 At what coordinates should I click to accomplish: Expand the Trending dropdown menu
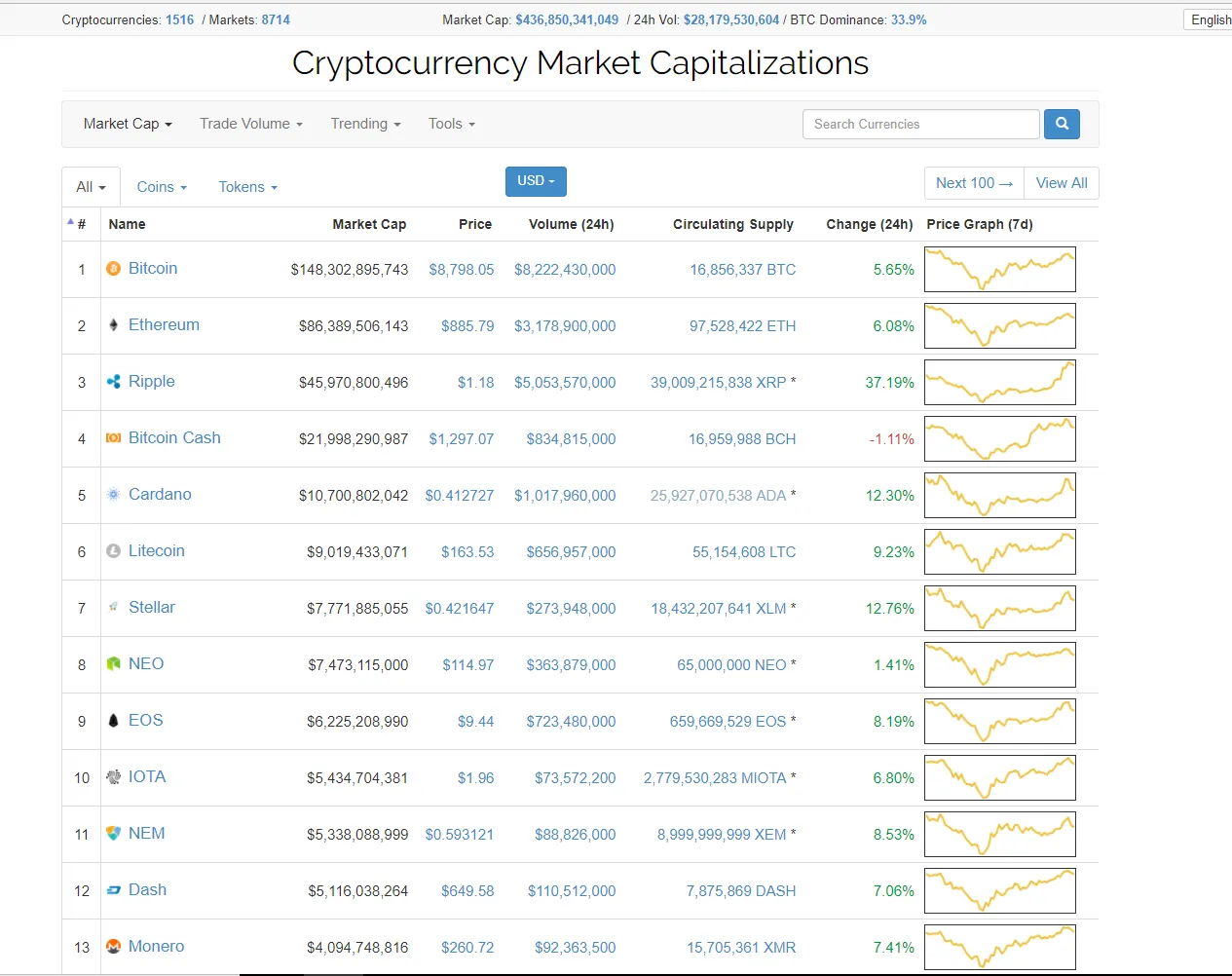click(x=365, y=124)
